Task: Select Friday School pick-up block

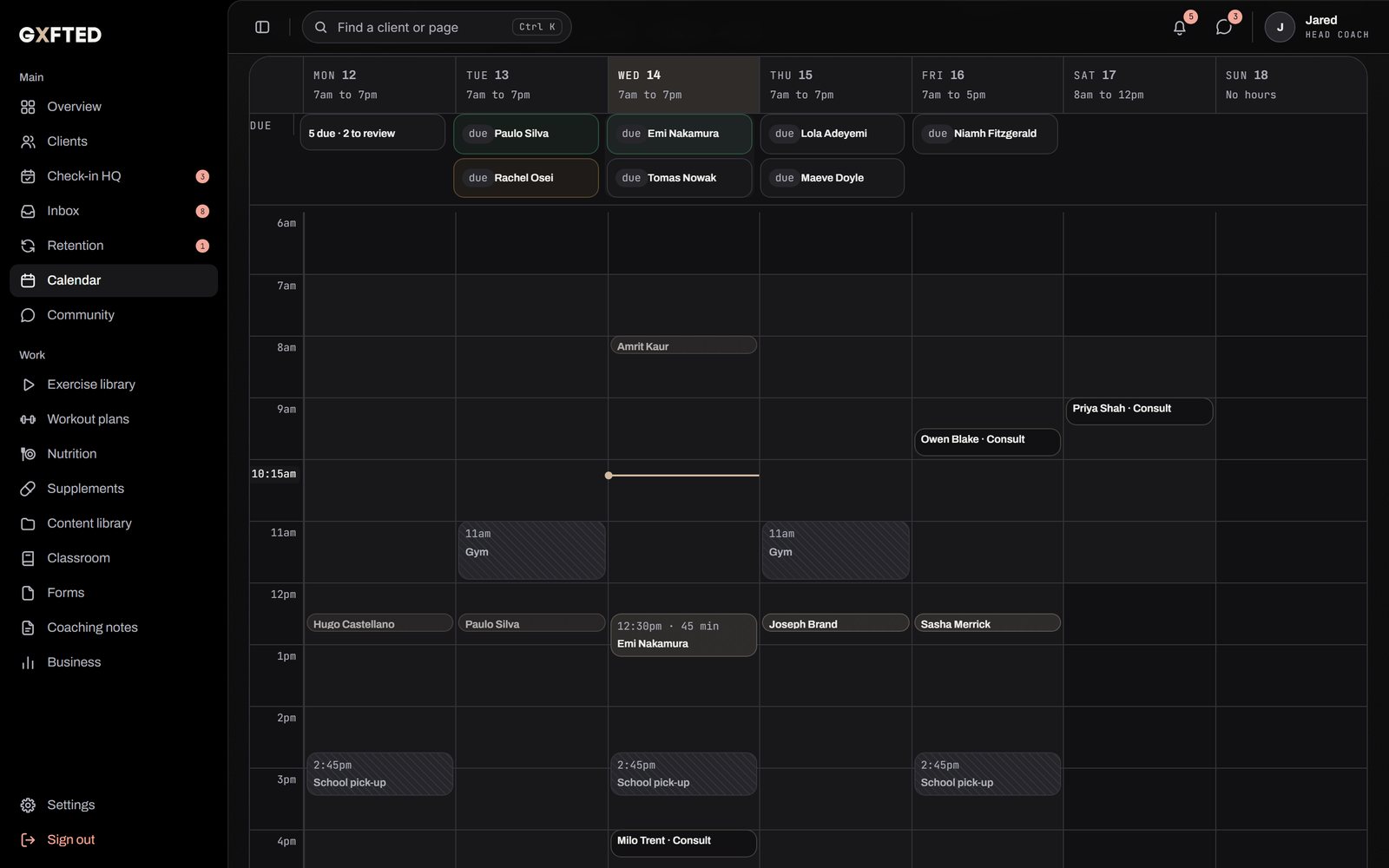Action: pyautogui.click(x=987, y=773)
